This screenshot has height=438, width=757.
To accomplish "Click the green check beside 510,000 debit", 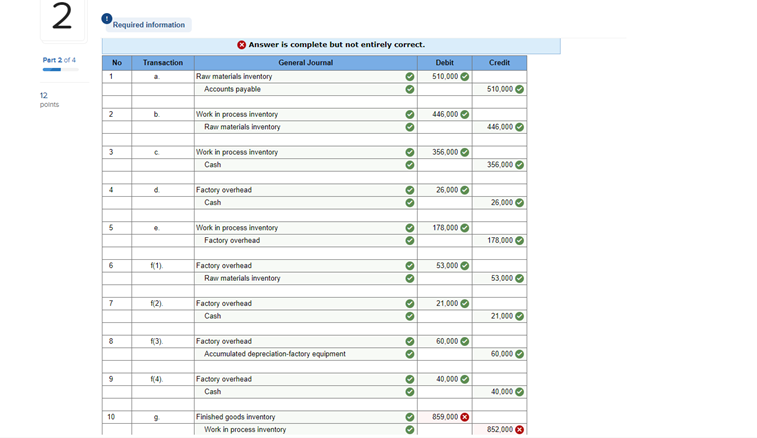I will (x=464, y=77).
